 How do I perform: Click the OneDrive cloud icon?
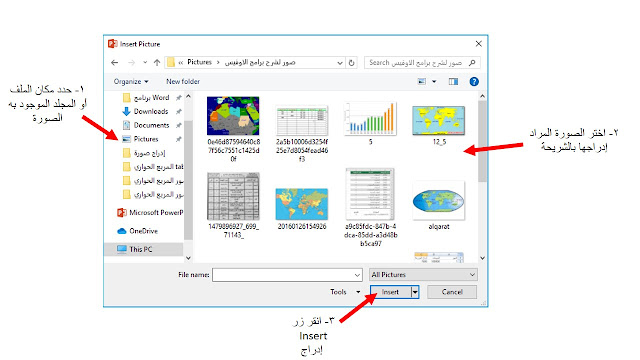tap(122, 231)
